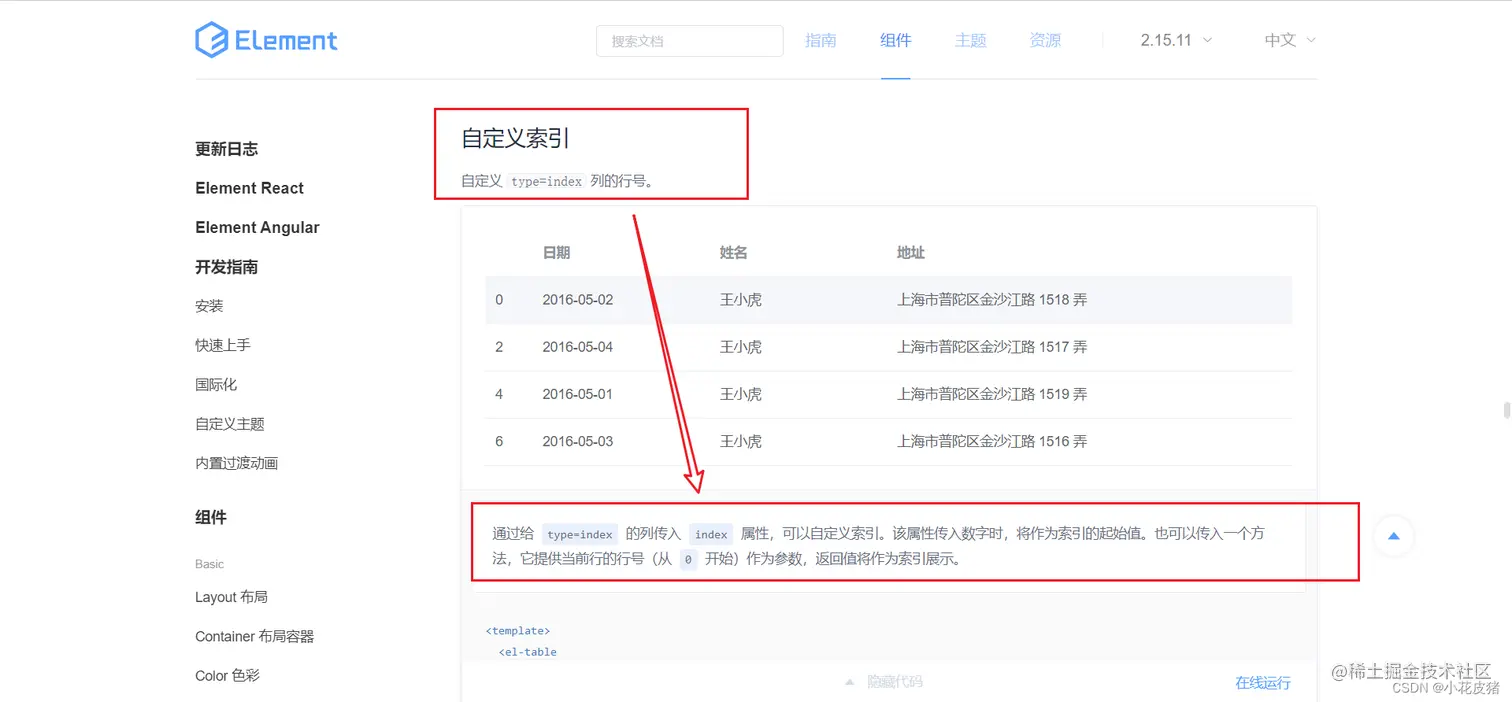Click the 自定义索引 heading
Viewport: 1512px width, 702px height.
point(515,138)
